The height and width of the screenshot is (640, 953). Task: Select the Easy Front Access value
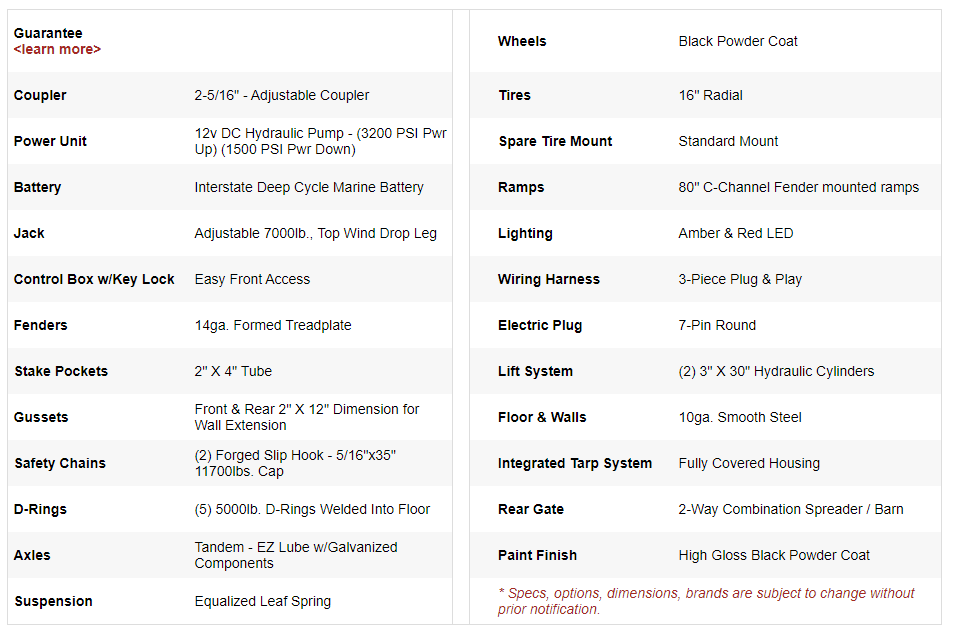[252, 279]
